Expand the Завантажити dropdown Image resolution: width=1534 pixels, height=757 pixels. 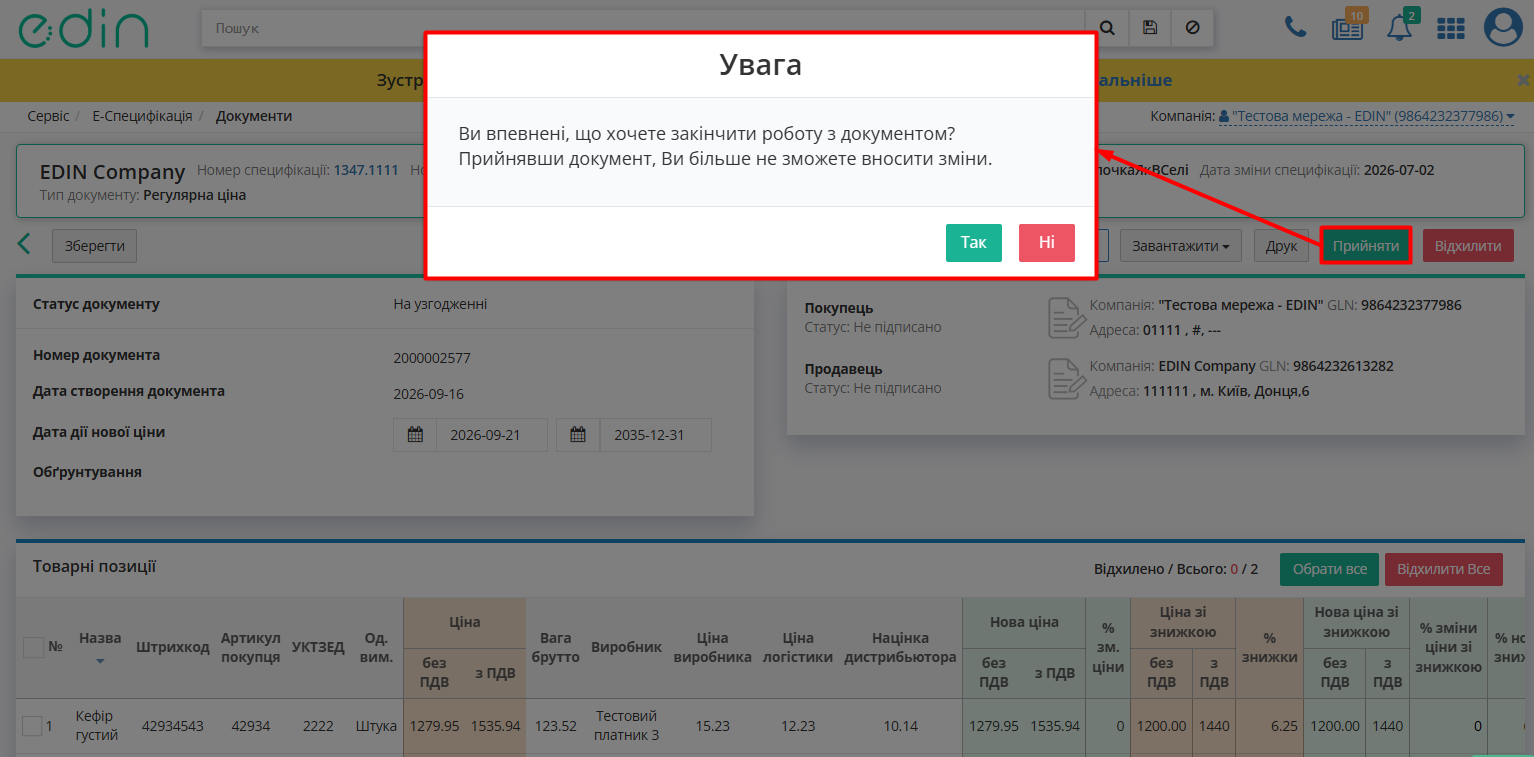tap(1181, 246)
